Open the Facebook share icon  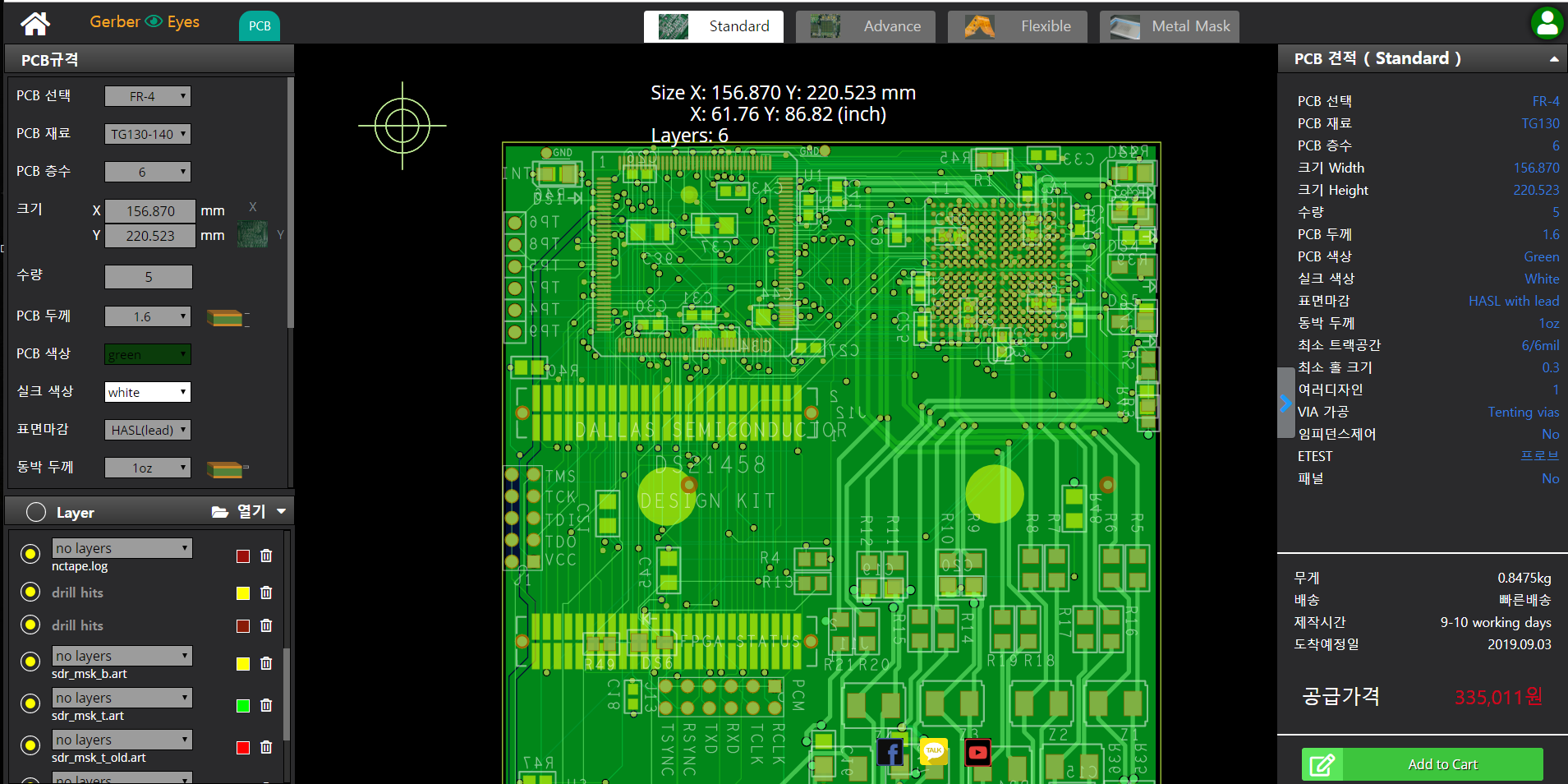click(x=890, y=752)
